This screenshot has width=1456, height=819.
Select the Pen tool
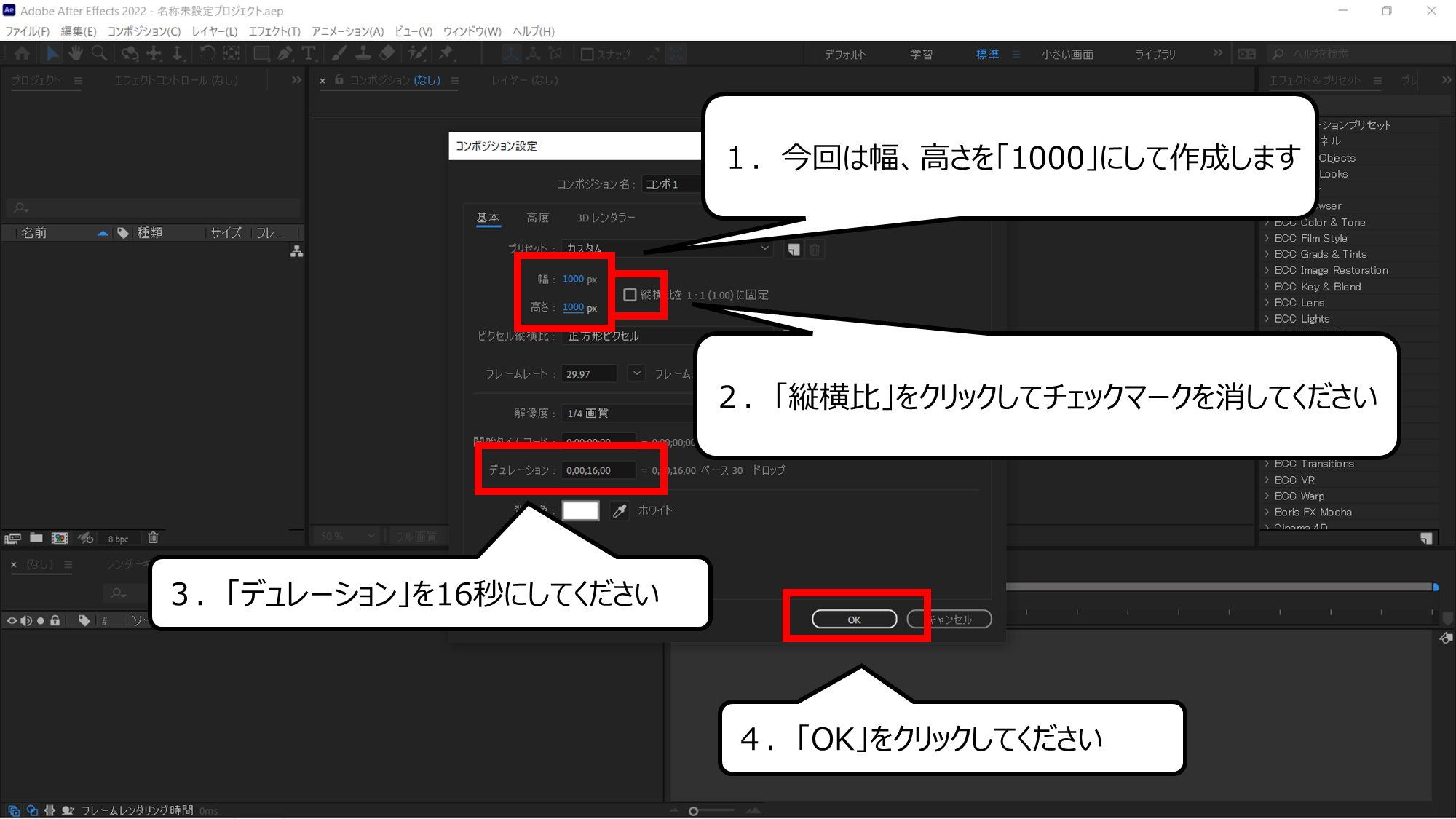285,53
